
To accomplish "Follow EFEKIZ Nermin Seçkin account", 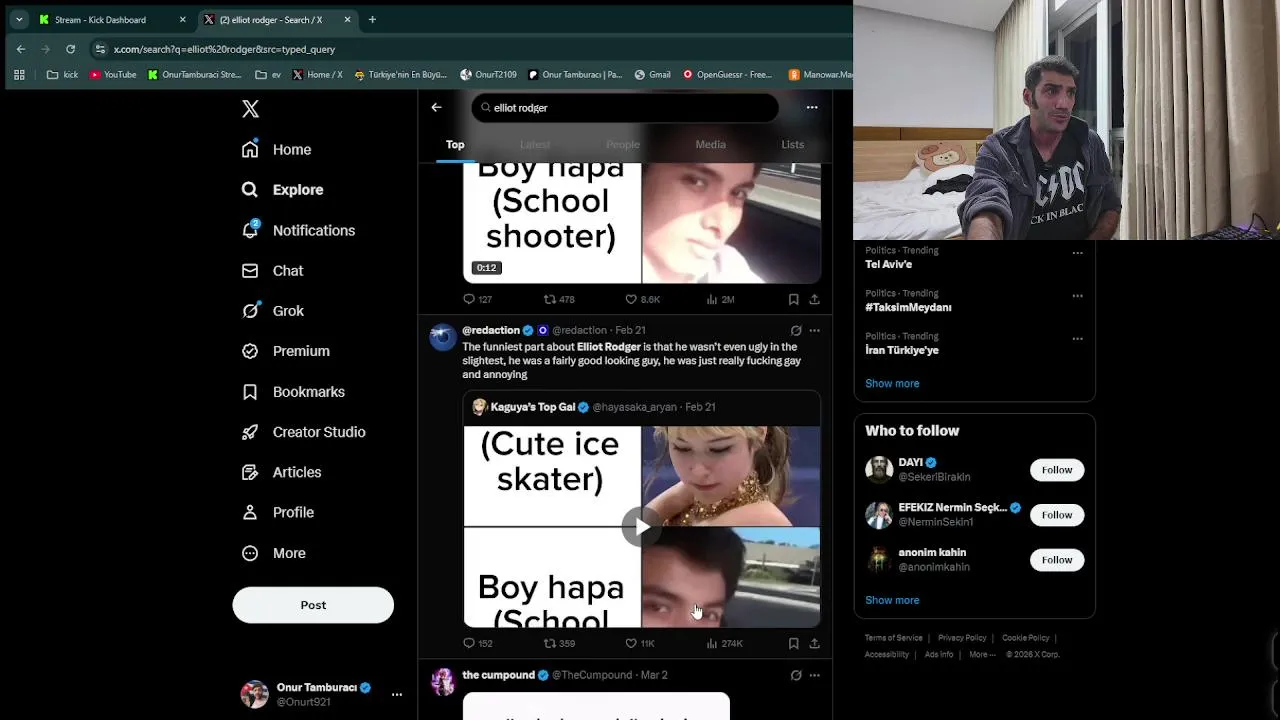I will [x=1057, y=515].
